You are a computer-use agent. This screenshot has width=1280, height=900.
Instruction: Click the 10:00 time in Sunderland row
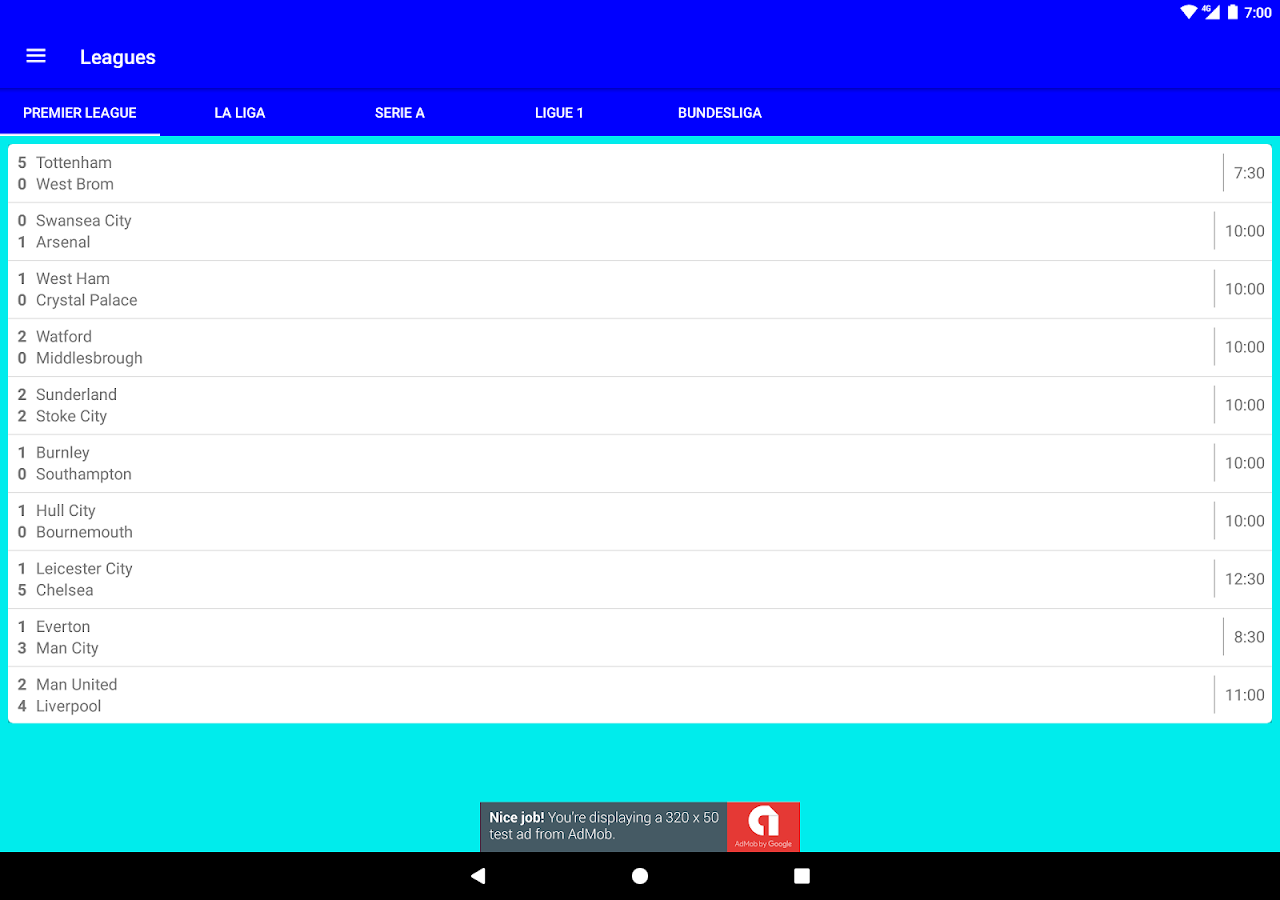click(1245, 405)
